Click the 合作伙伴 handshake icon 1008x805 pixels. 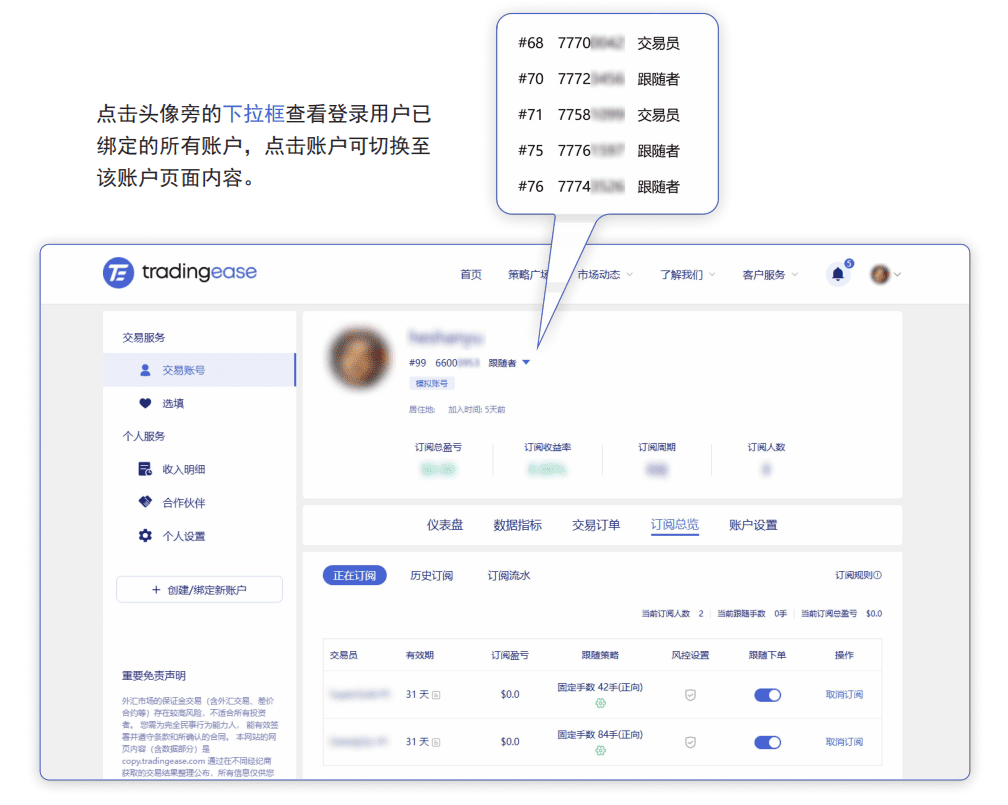coord(145,503)
